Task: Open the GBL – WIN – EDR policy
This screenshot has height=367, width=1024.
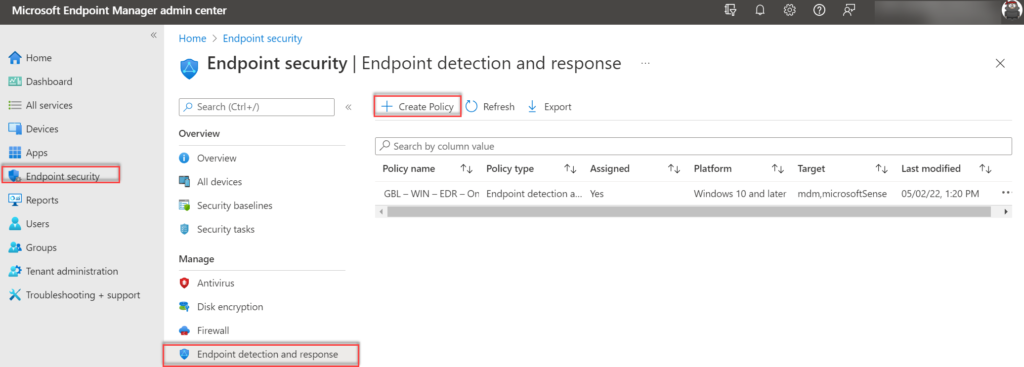Action: coord(430,193)
